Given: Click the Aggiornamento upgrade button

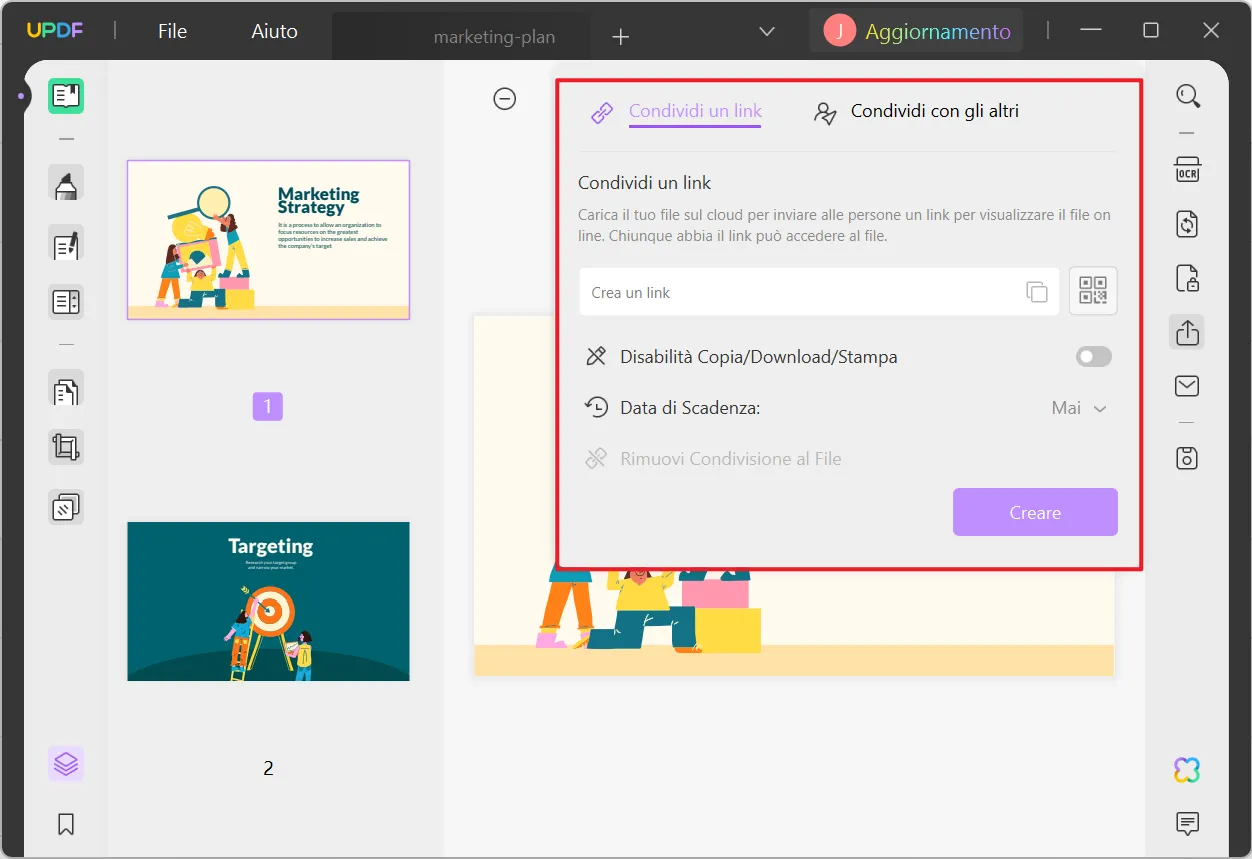Looking at the screenshot, I should pos(916,31).
